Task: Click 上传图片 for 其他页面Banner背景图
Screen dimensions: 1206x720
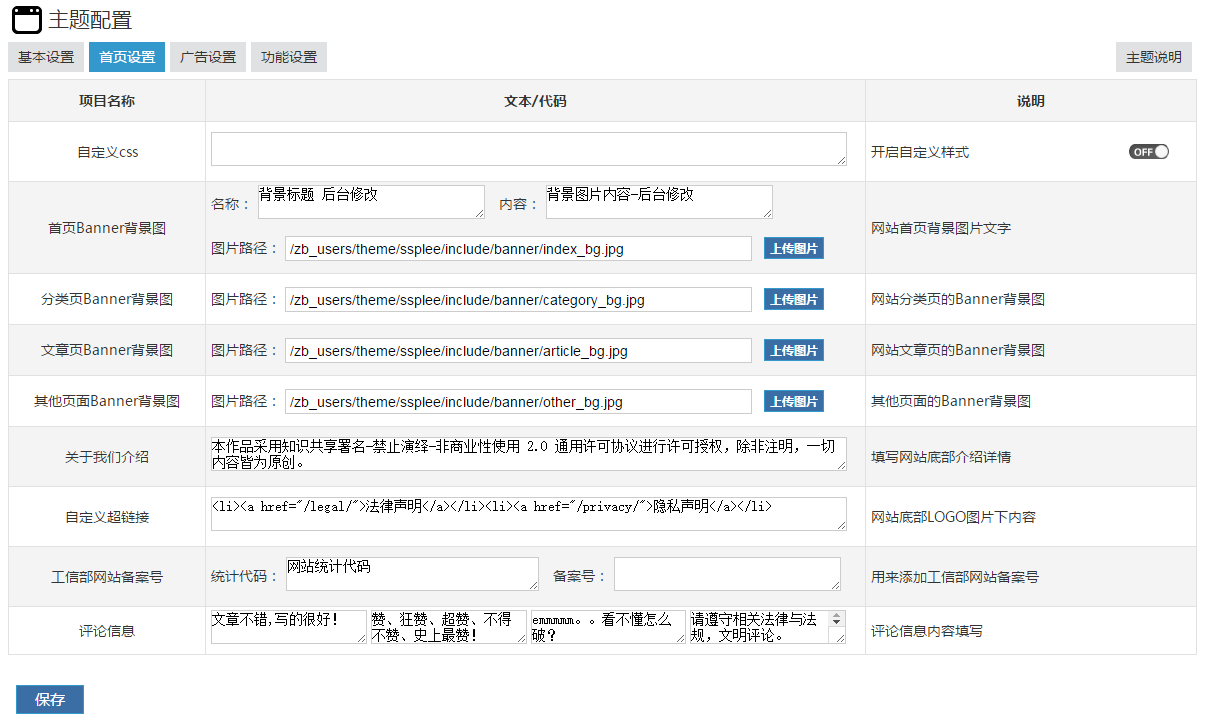Action: (794, 401)
